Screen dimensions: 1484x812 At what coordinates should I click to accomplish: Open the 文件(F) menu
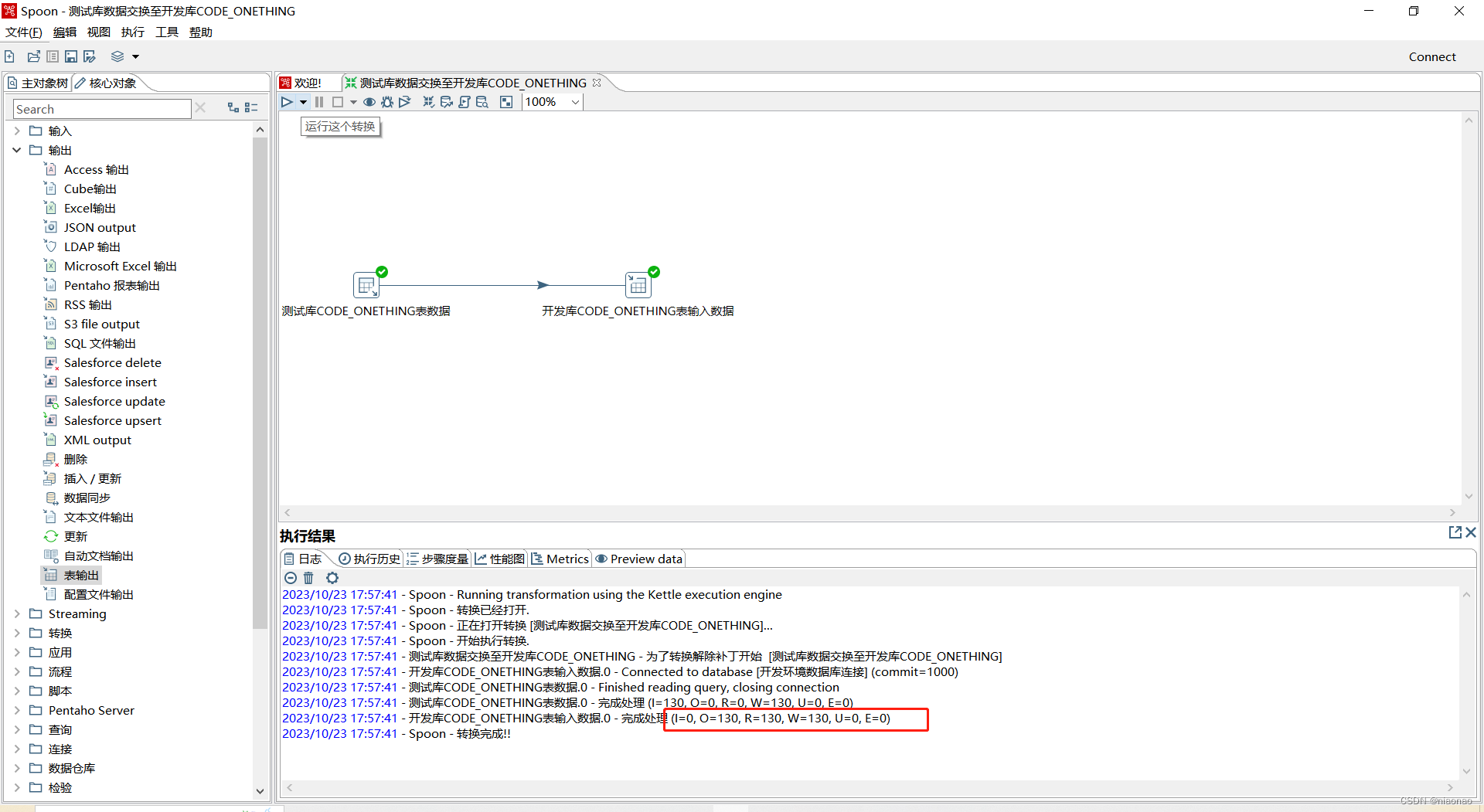[x=24, y=32]
